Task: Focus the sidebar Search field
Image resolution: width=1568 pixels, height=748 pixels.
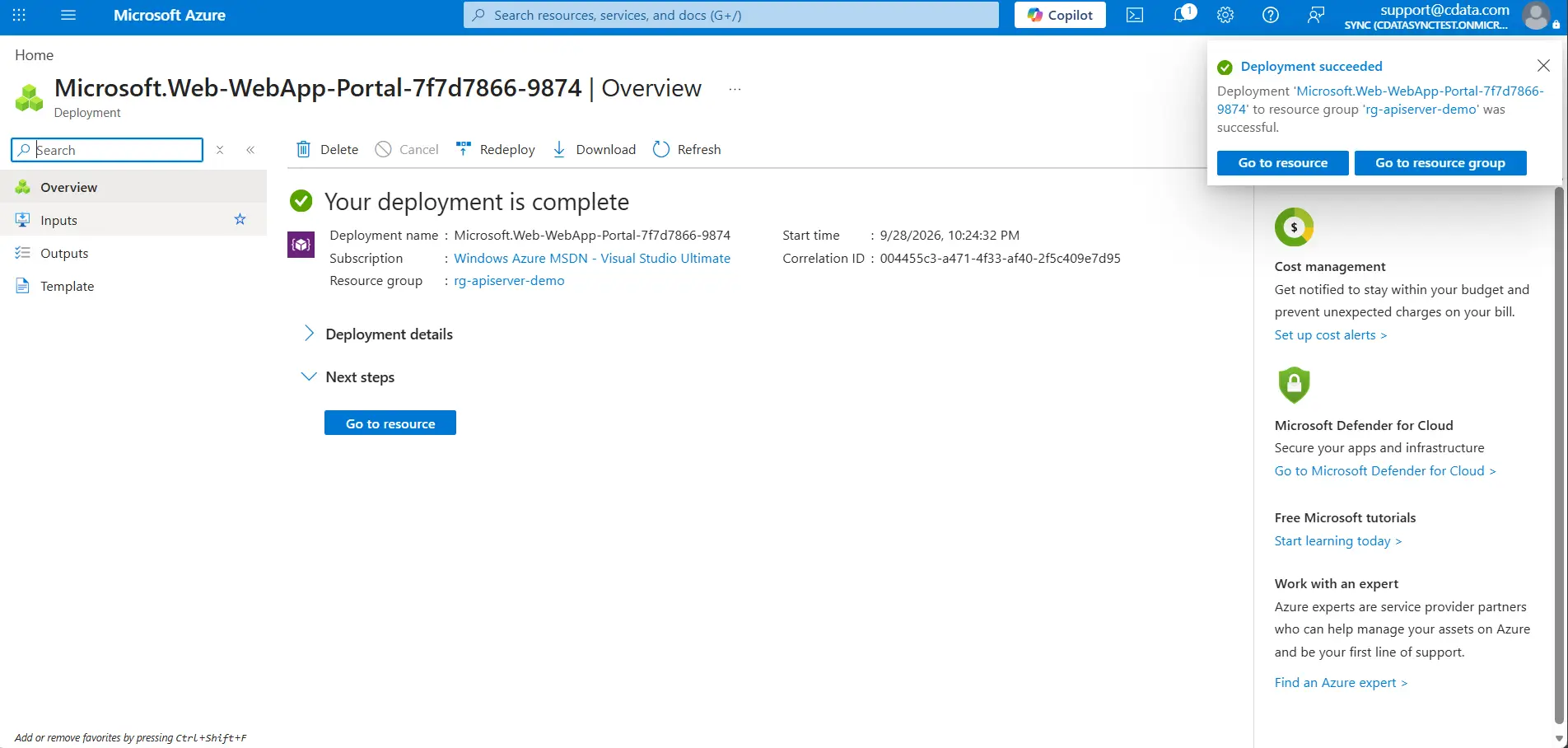Action: click(x=107, y=150)
